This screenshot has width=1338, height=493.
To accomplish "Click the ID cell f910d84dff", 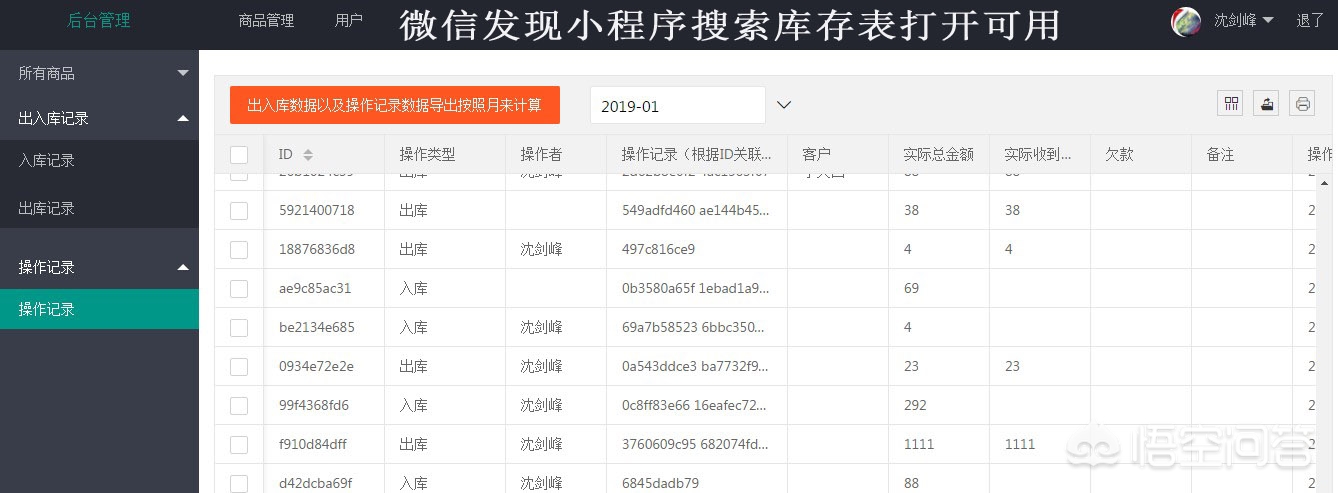I will pyautogui.click(x=313, y=444).
